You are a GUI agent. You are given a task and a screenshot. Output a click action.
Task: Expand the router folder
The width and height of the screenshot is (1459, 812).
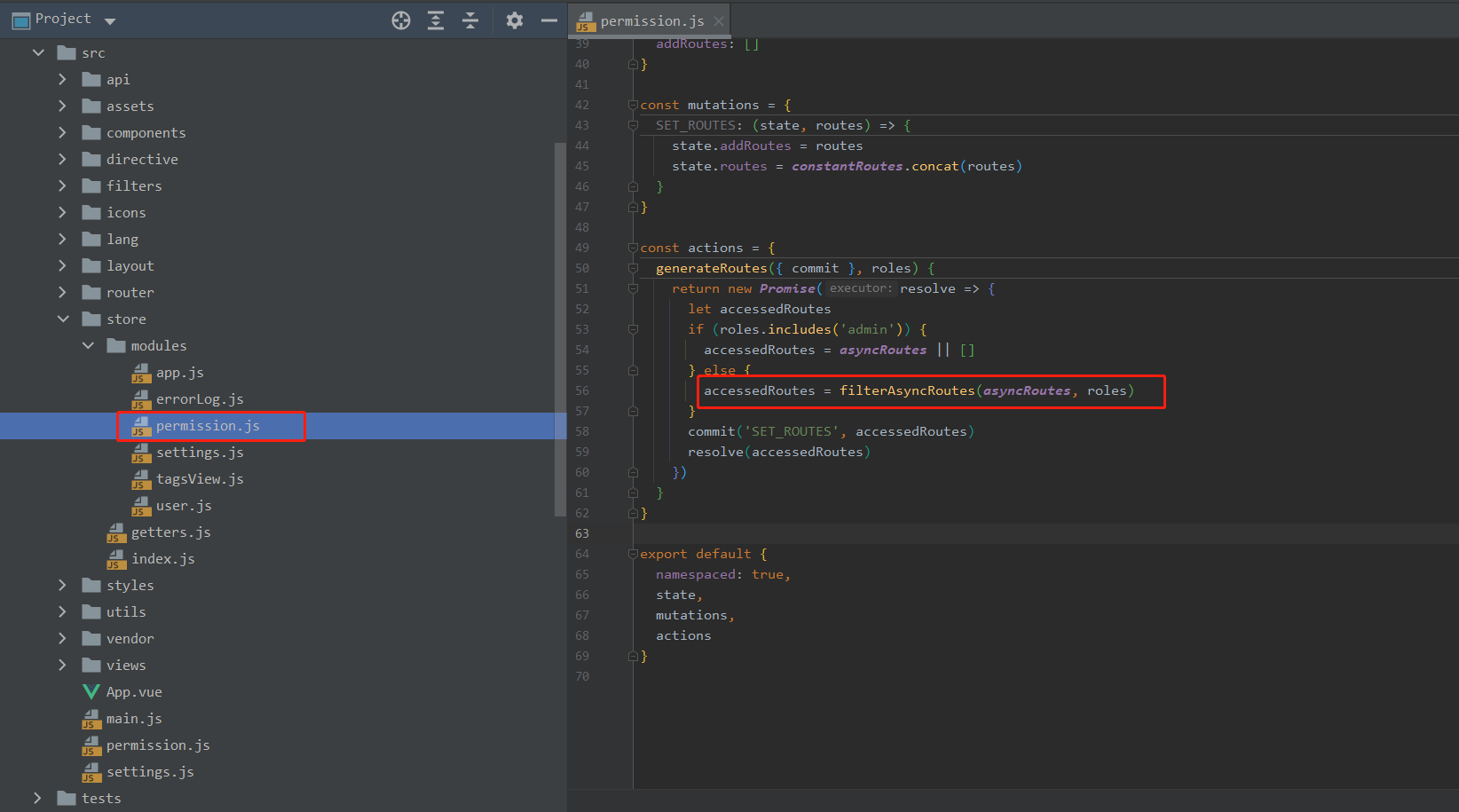click(x=62, y=293)
